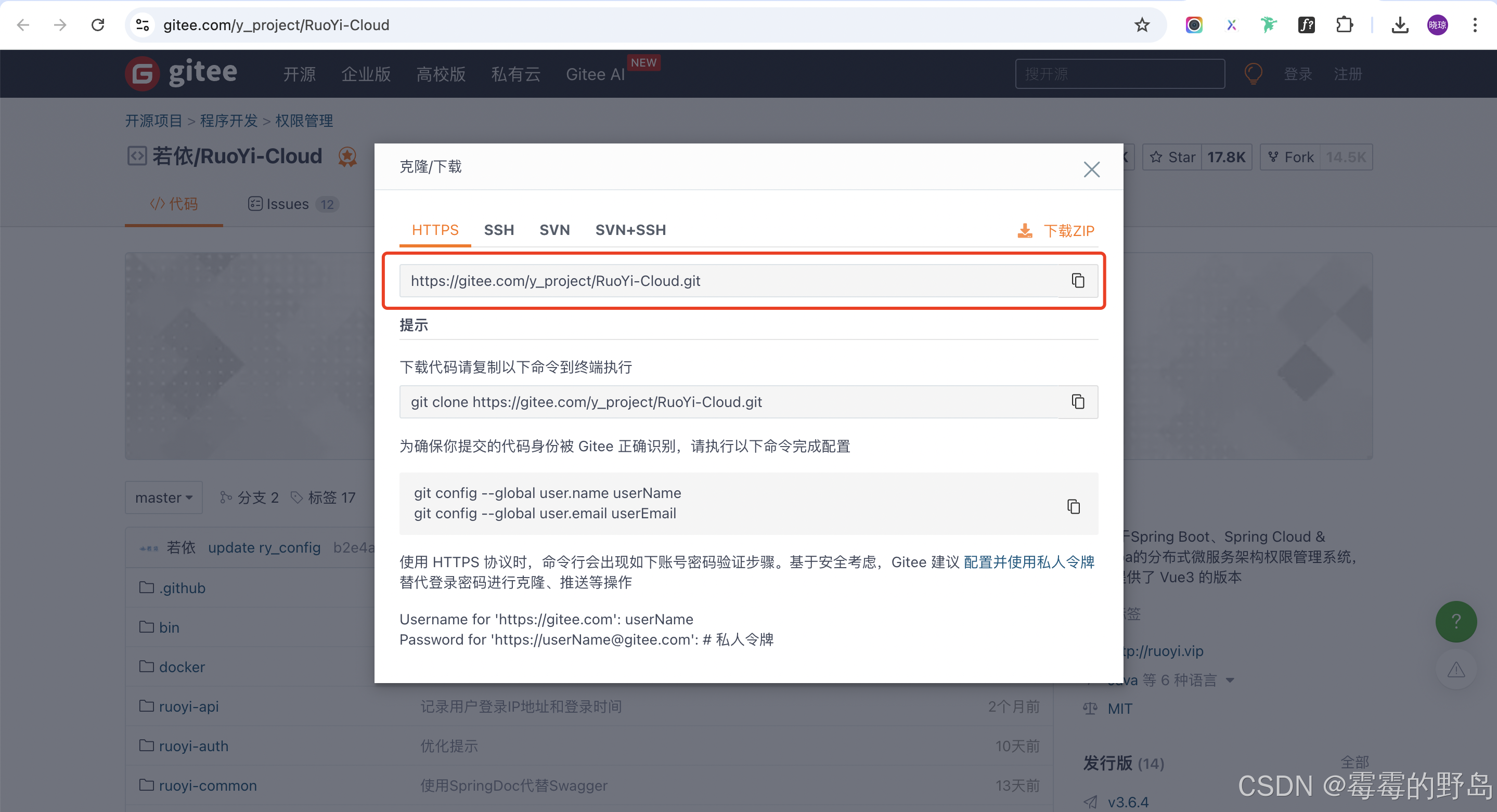Click the browser downloads icon
This screenshot has width=1497, height=812.
coord(1401,25)
